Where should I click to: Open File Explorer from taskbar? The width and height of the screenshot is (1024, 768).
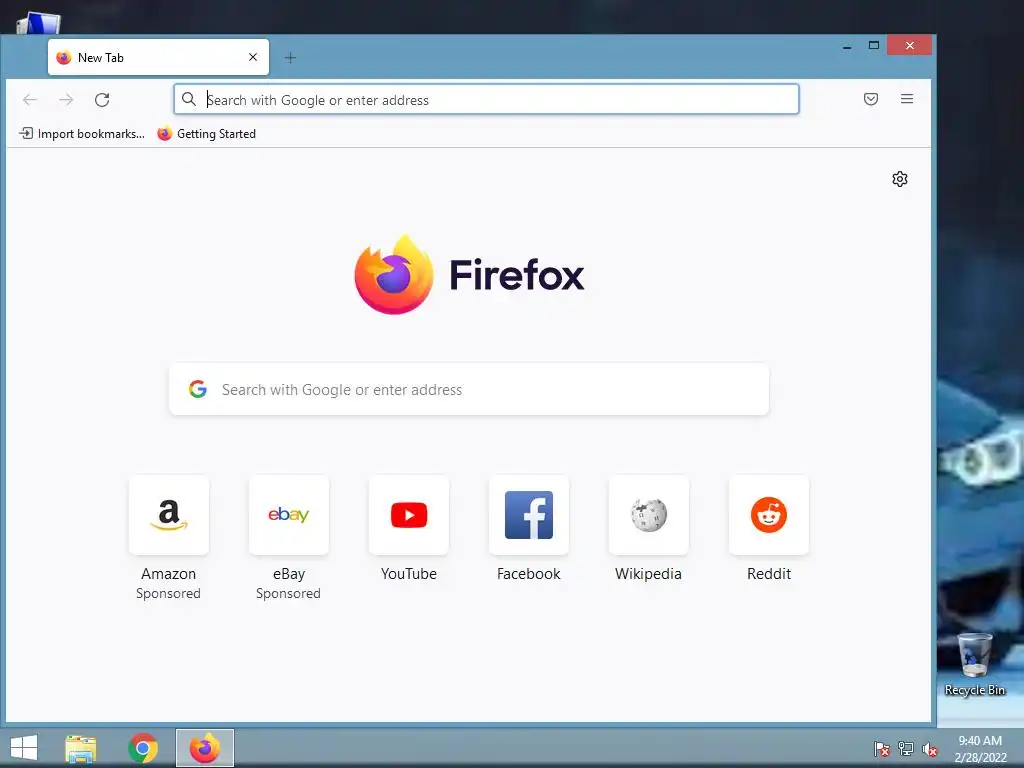click(81, 748)
